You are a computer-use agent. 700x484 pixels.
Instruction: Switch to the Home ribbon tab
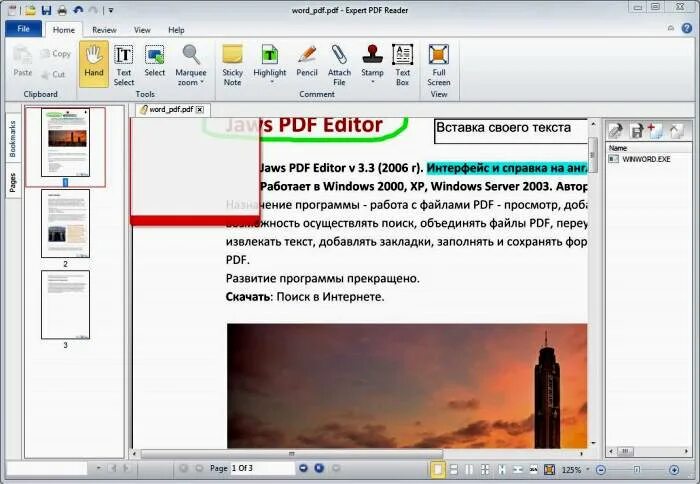[x=63, y=30]
